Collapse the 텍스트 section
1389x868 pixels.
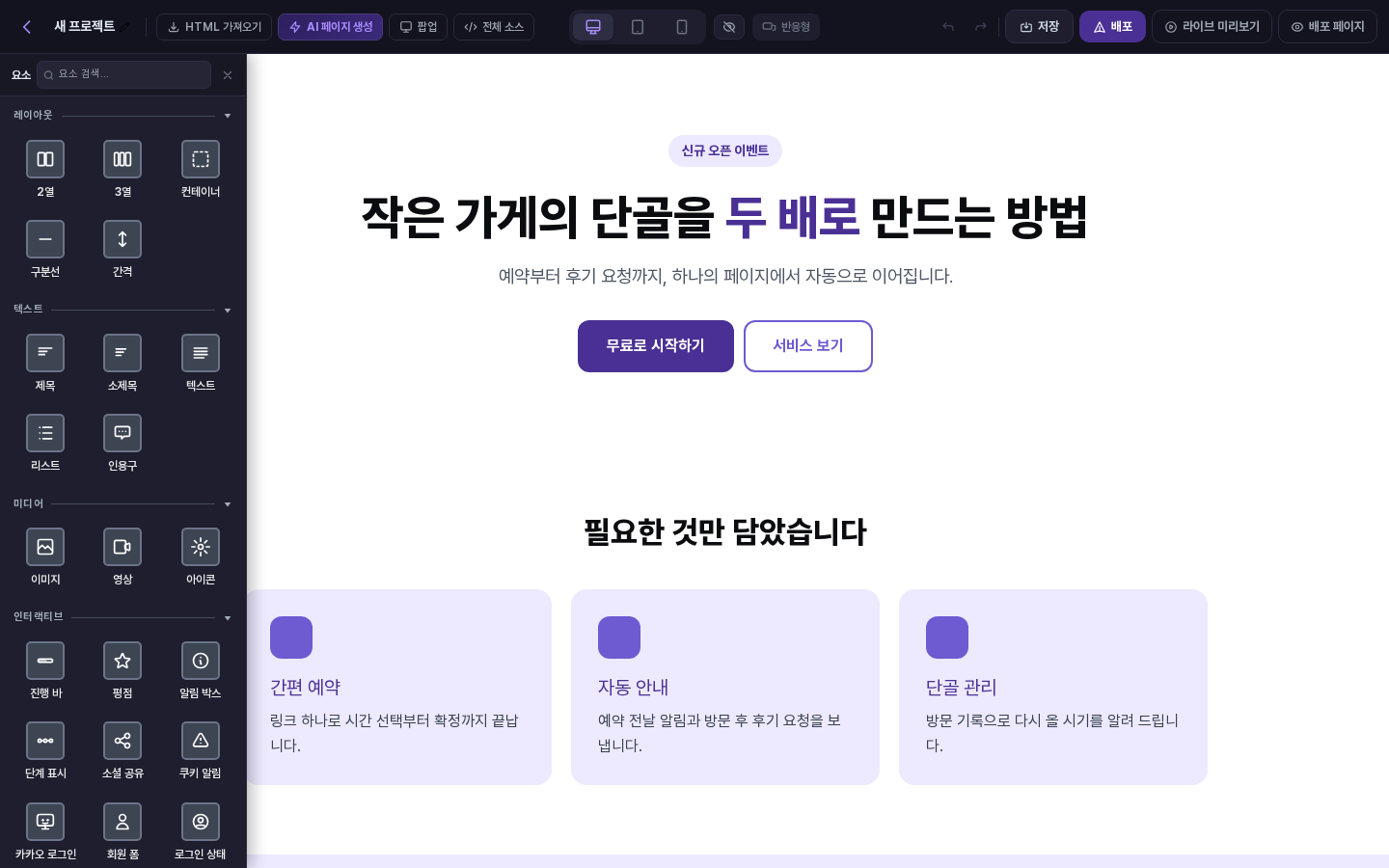click(x=228, y=311)
